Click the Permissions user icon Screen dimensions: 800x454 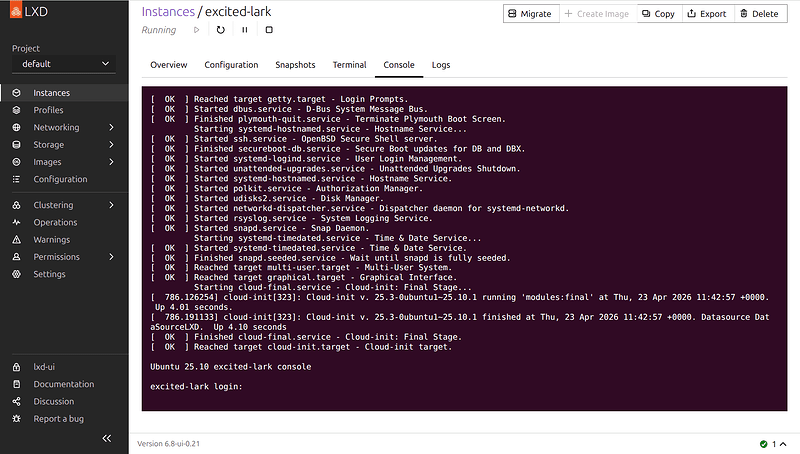[16, 257]
